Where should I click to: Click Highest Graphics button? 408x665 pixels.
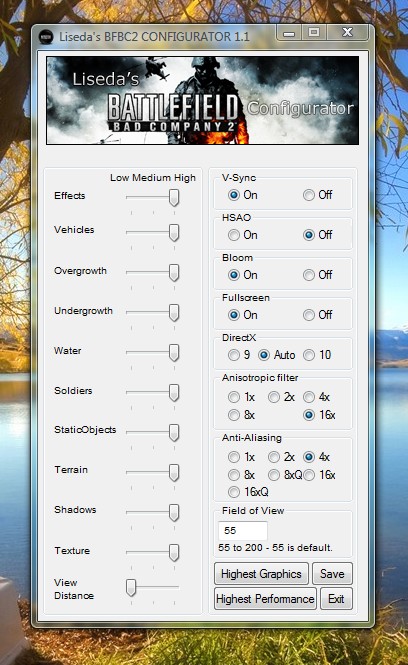[x=261, y=574]
